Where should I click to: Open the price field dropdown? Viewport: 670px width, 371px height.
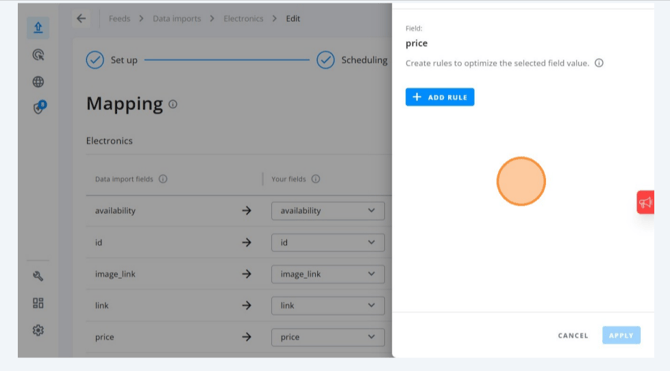click(328, 337)
